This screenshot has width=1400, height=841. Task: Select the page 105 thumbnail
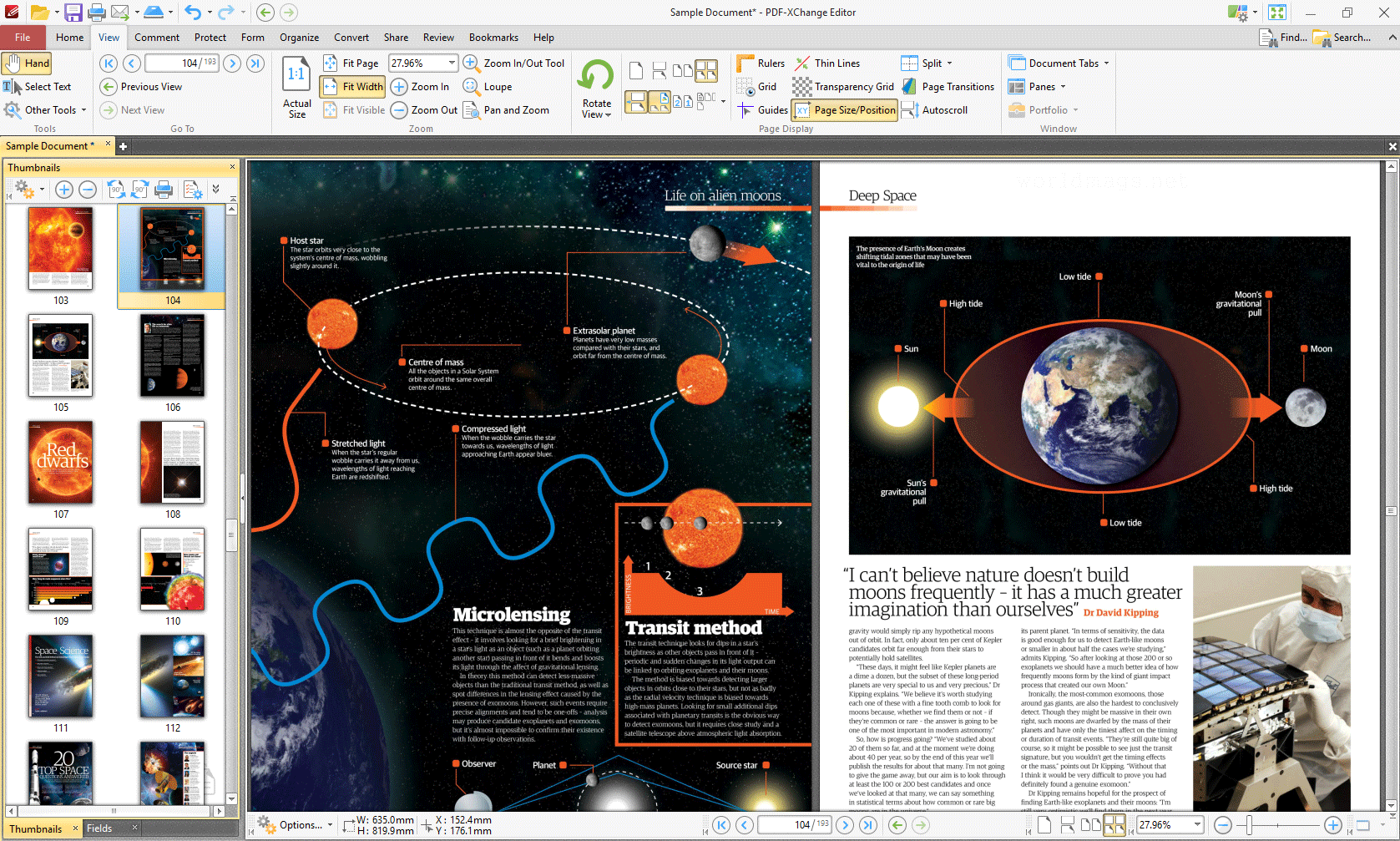coord(61,355)
